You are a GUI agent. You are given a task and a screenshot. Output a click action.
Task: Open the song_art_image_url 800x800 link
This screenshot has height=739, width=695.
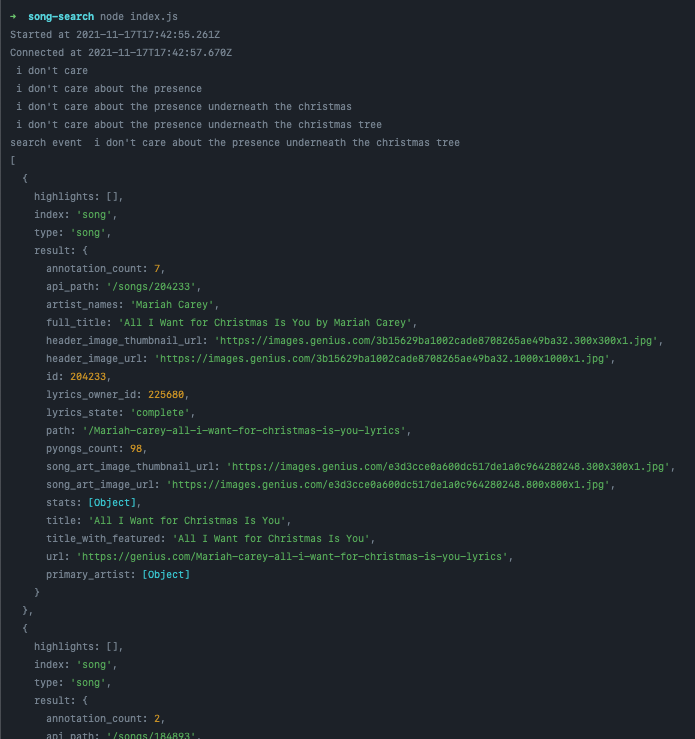pos(388,484)
